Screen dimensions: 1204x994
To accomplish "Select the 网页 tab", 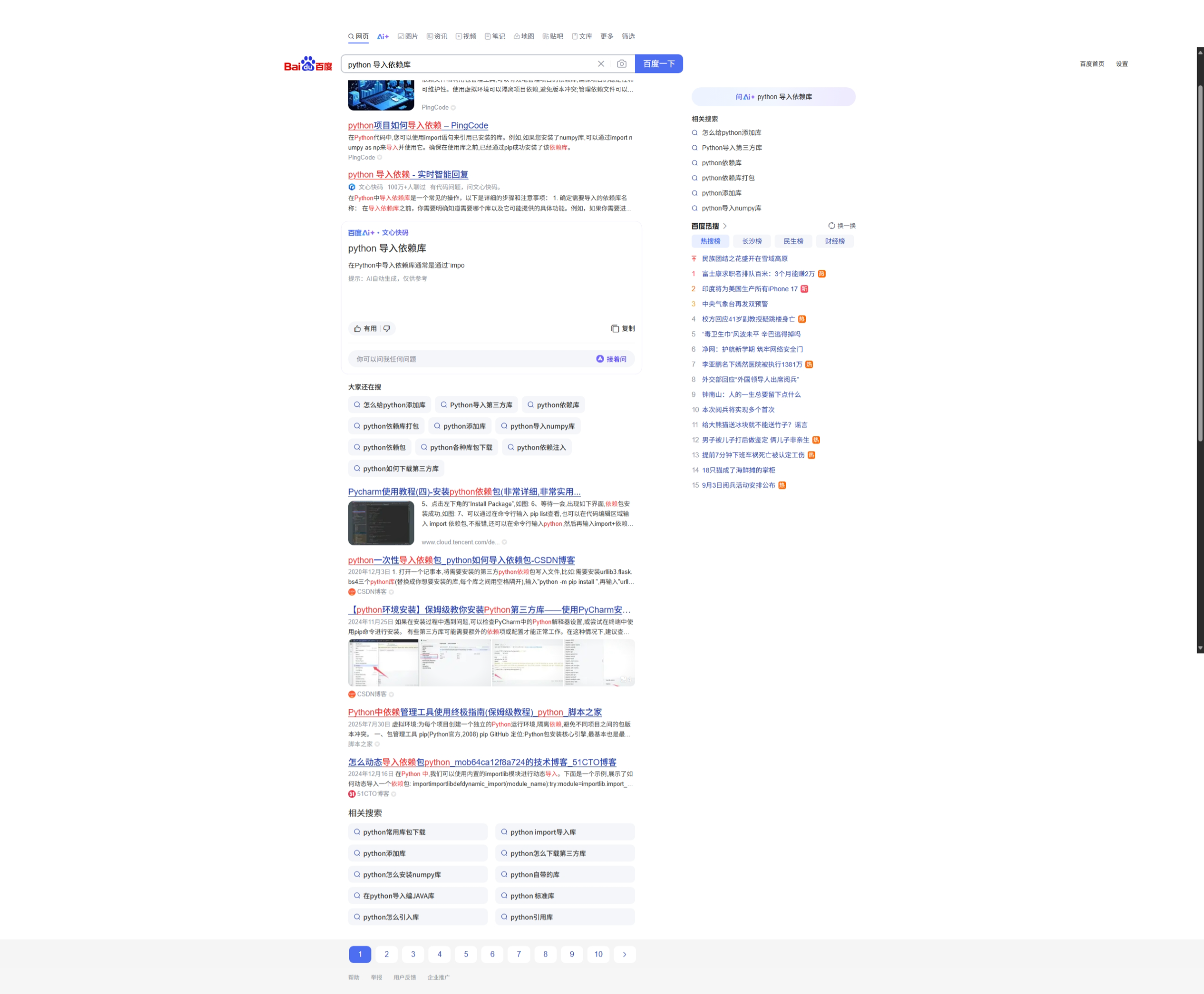I will pyautogui.click(x=359, y=37).
